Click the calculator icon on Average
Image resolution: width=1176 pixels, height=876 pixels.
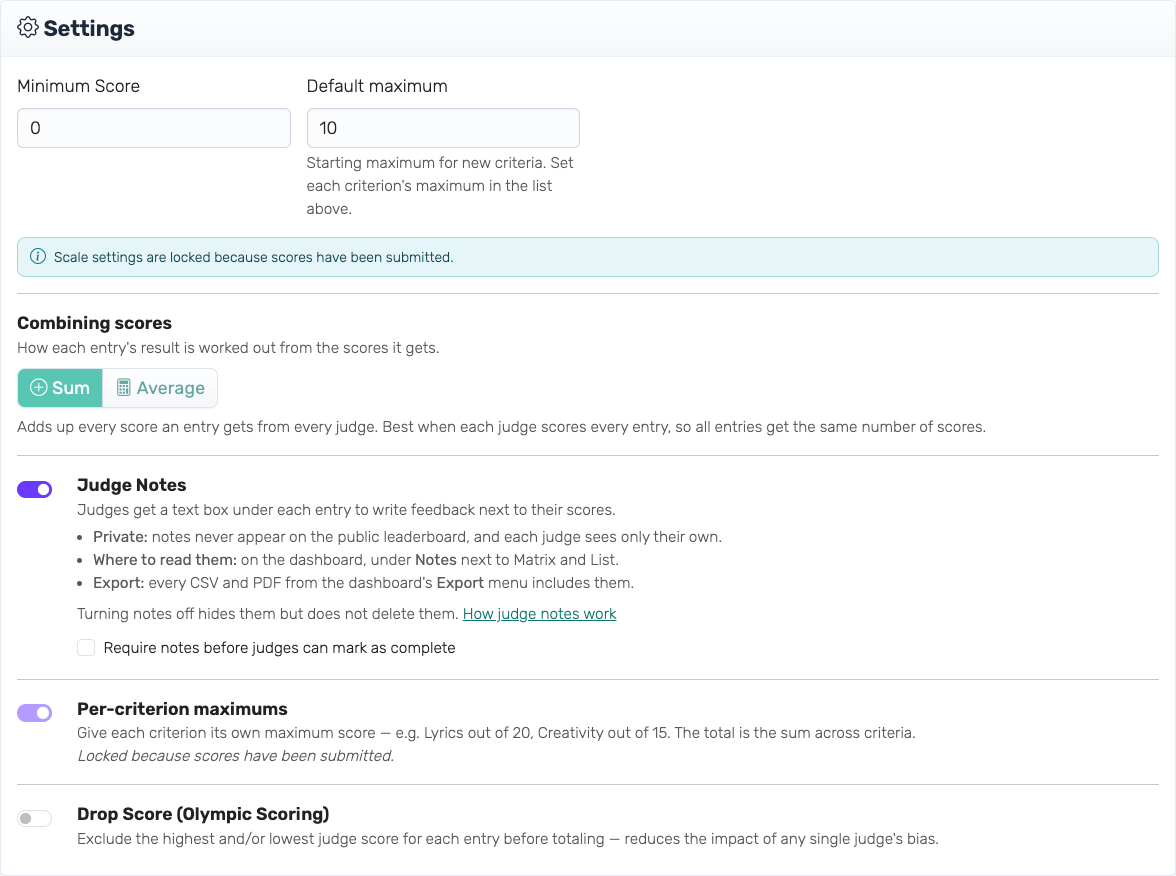click(x=124, y=388)
